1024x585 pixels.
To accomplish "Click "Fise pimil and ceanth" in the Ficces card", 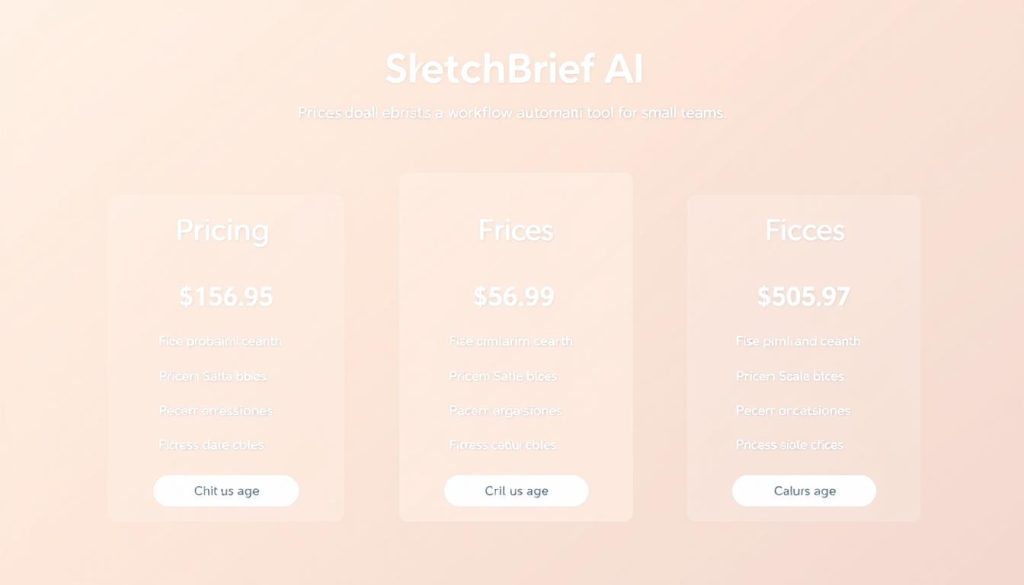I will coord(798,341).
